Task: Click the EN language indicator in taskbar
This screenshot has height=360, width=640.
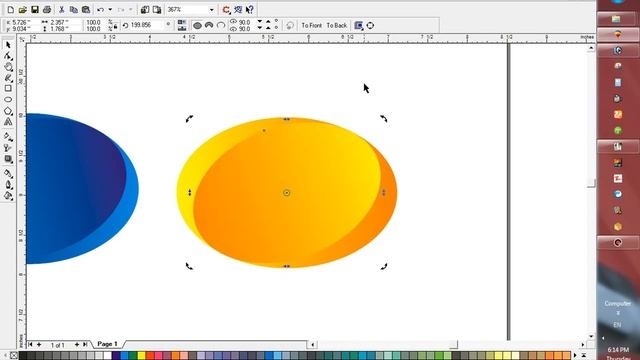Action: tap(617, 325)
